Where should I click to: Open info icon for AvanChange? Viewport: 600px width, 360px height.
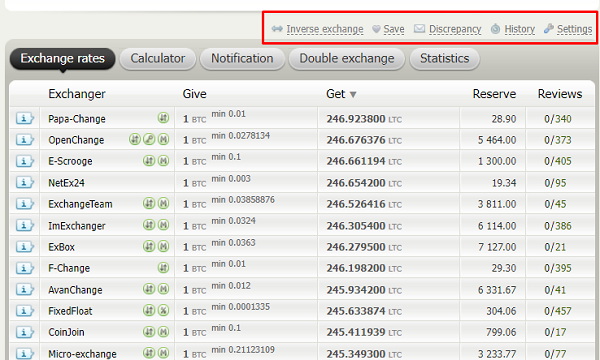tap(25, 290)
